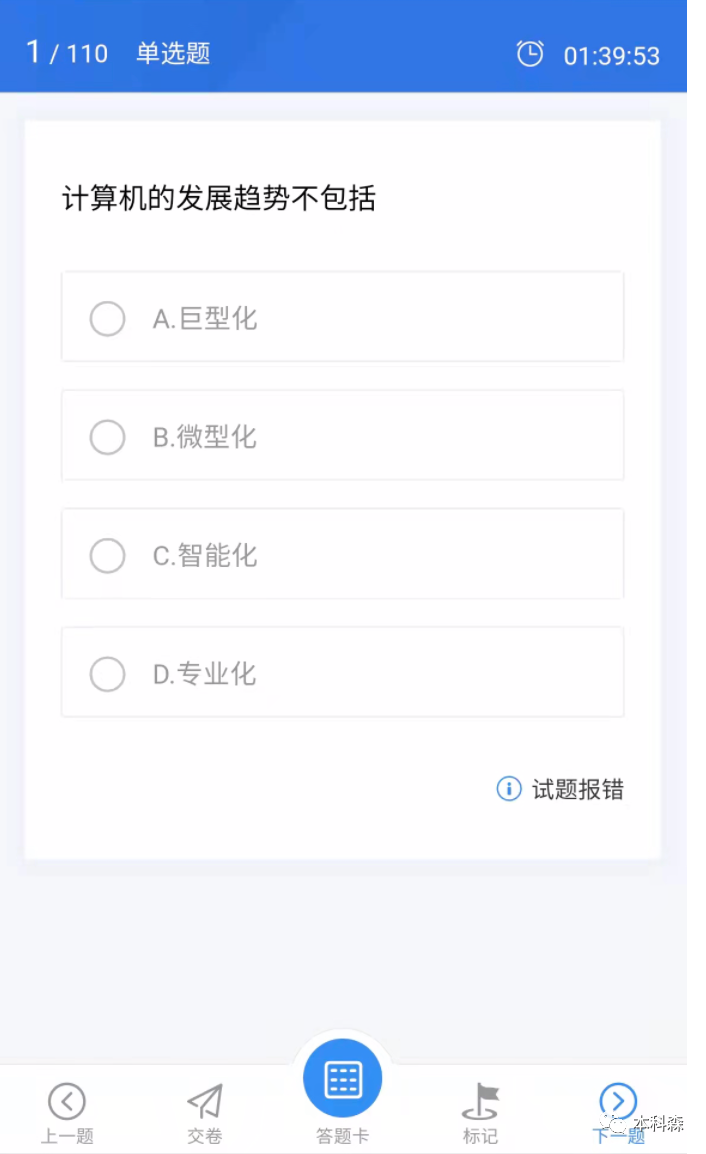Click the 1 / 110 question counter
The image size is (706, 1154).
67,53
